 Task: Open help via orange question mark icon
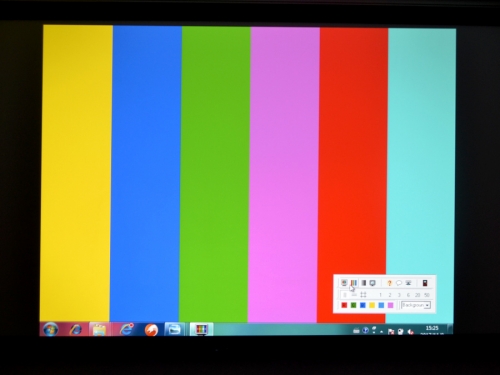coord(389,283)
